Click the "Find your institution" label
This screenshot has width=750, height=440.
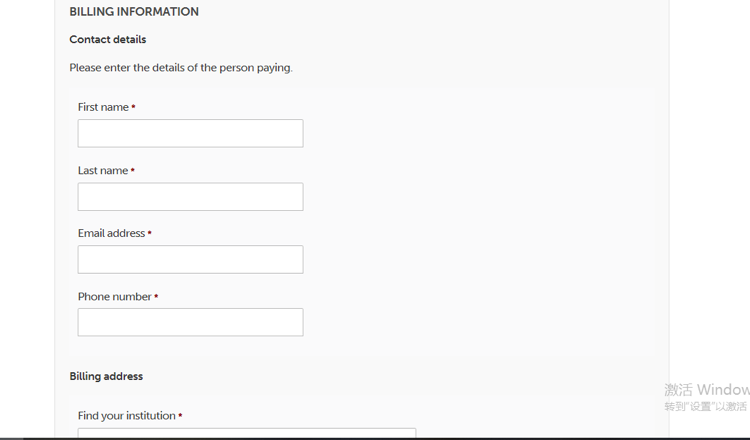point(126,416)
